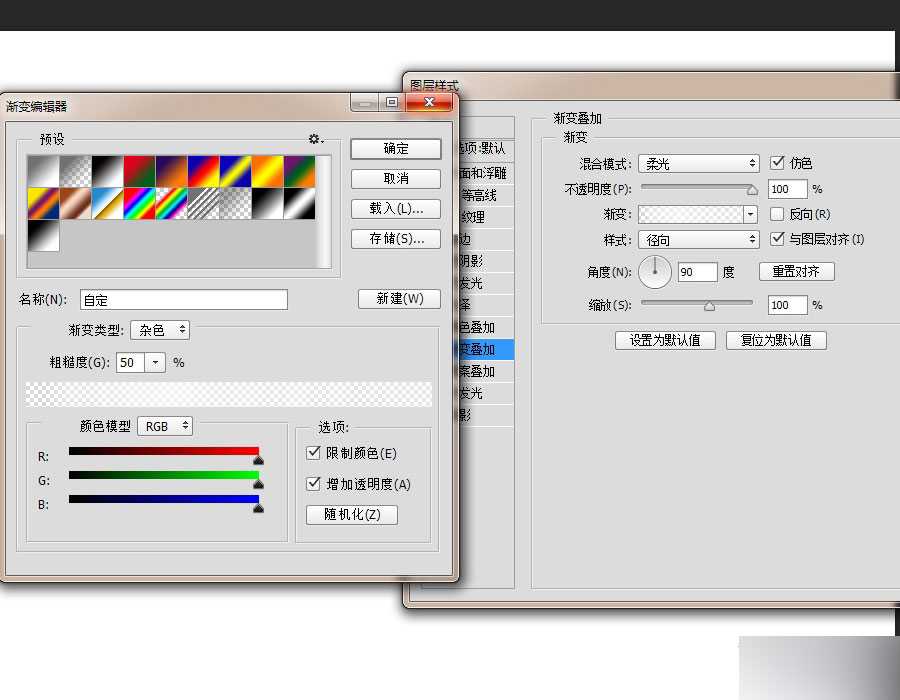This screenshot has width=900, height=700.
Task: Click 存储(S)... to save gradients
Action: pos(396,238)
